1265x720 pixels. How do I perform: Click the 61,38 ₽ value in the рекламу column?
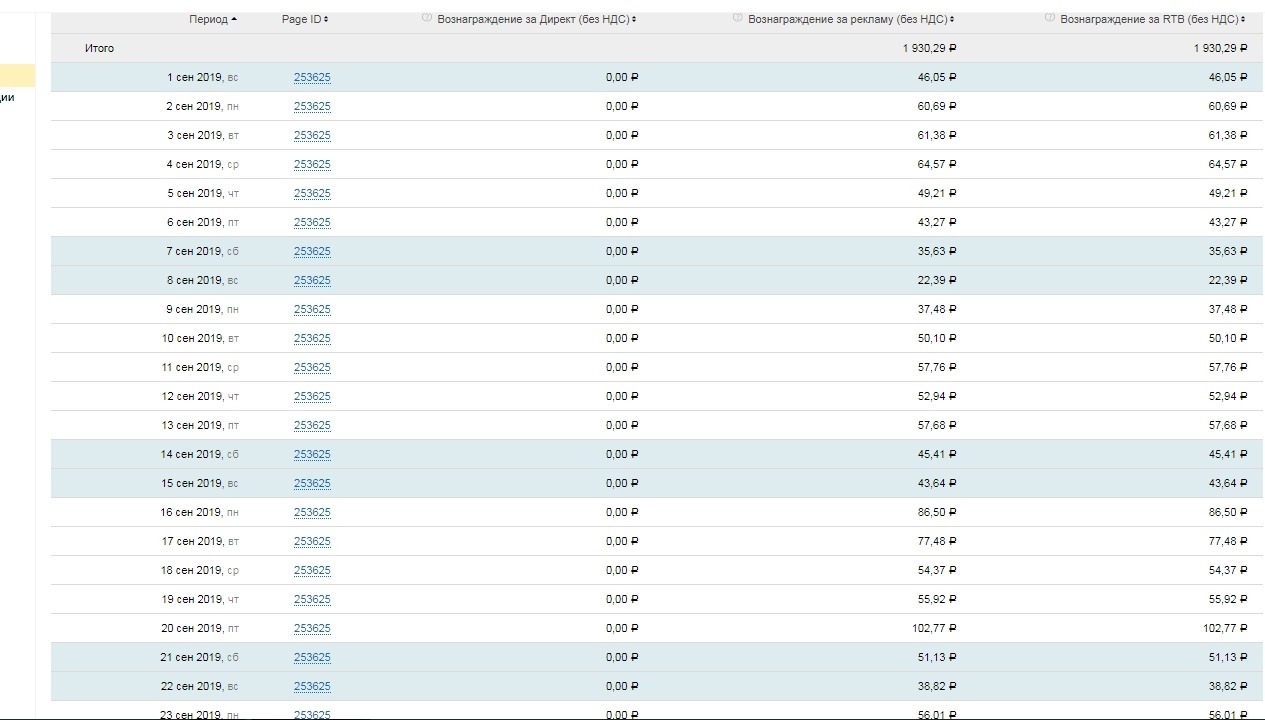pos(937,135)
